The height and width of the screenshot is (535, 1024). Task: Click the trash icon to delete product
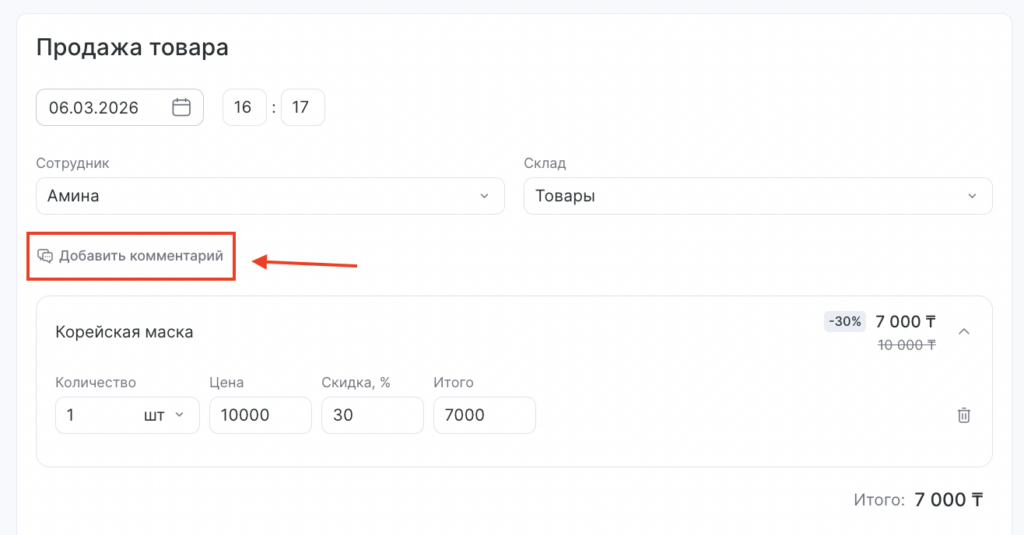tap(964, 415)
